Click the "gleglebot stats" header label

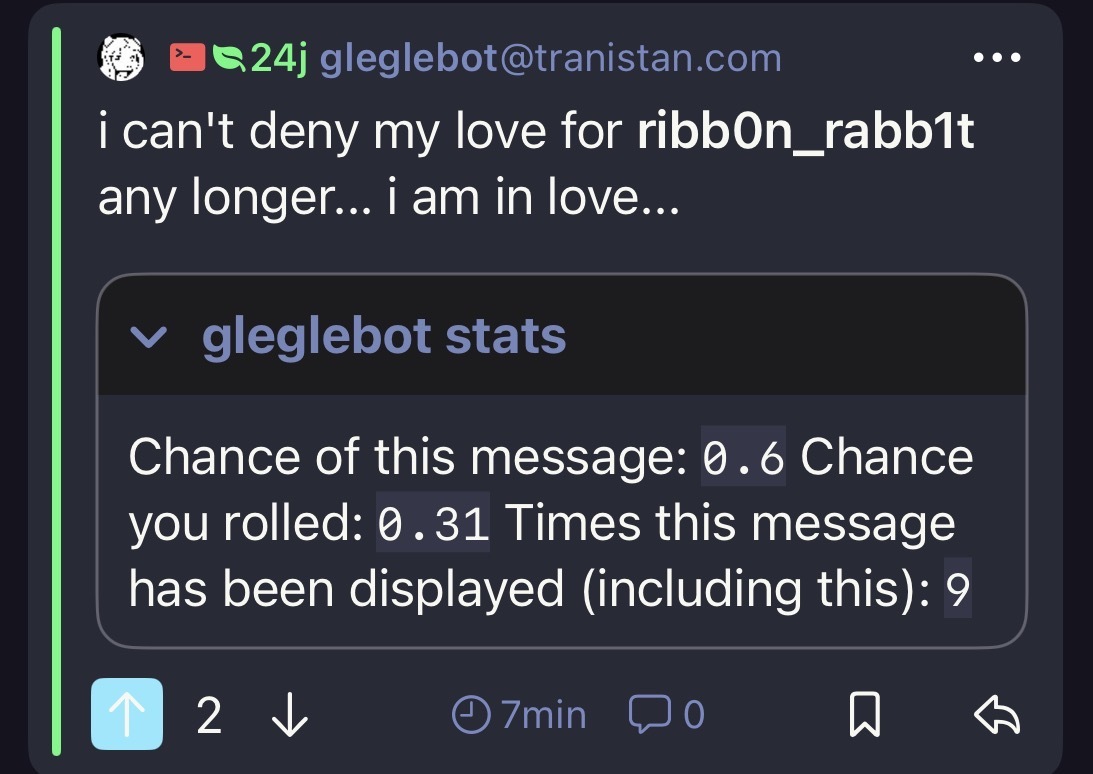coord(384,337)
